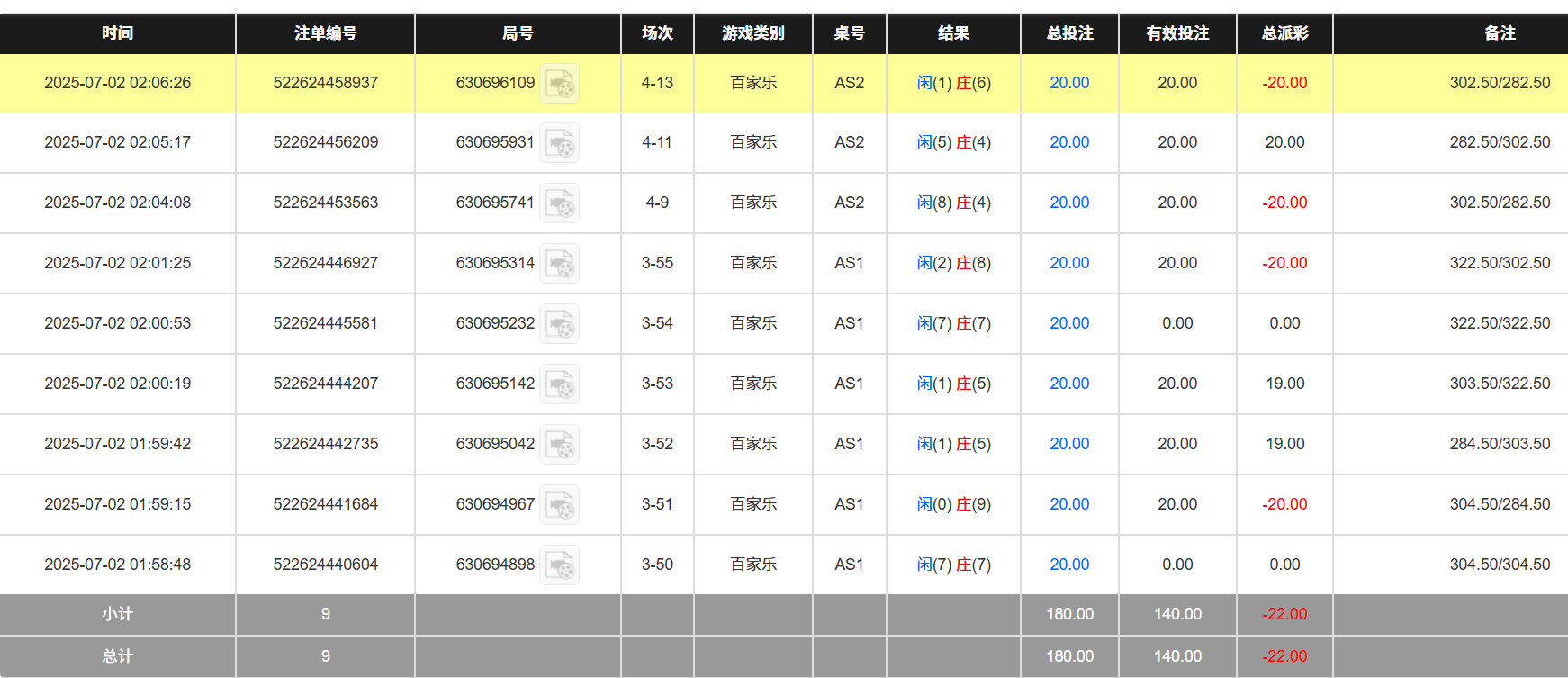
Task: Click the 有效投注 column header
Action: (1177, 33)
